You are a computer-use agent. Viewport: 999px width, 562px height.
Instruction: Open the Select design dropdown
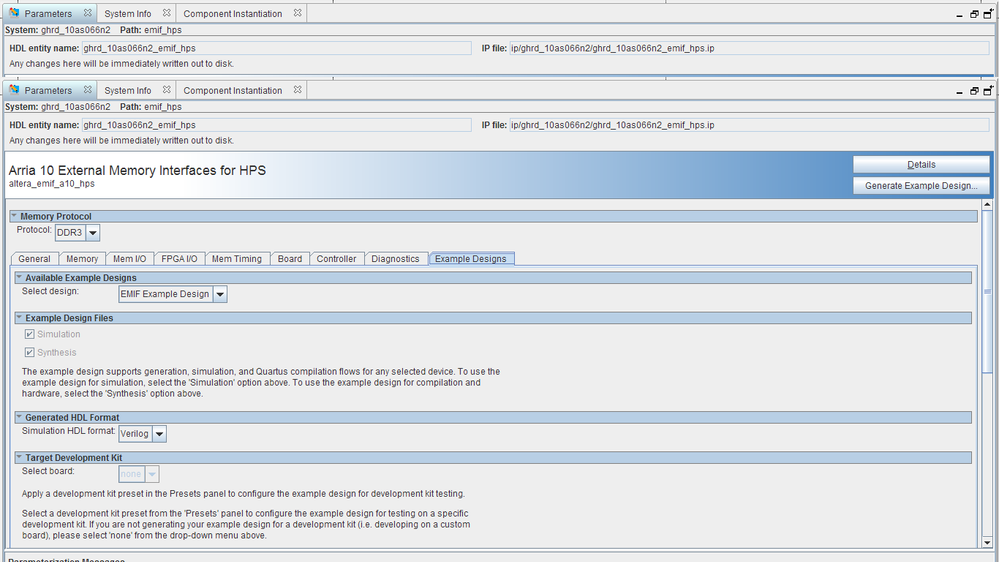coord(220,294)
